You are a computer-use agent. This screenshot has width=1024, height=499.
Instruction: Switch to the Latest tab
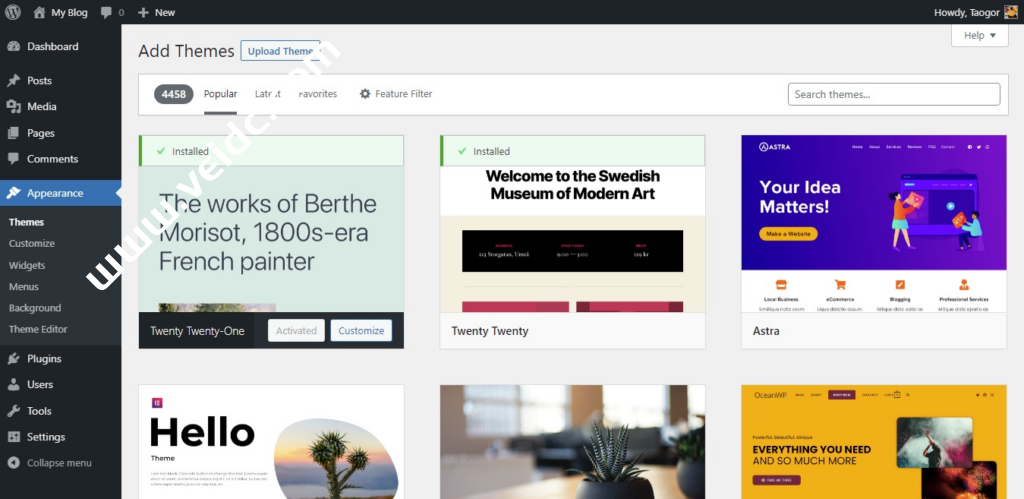click(268, 94)
